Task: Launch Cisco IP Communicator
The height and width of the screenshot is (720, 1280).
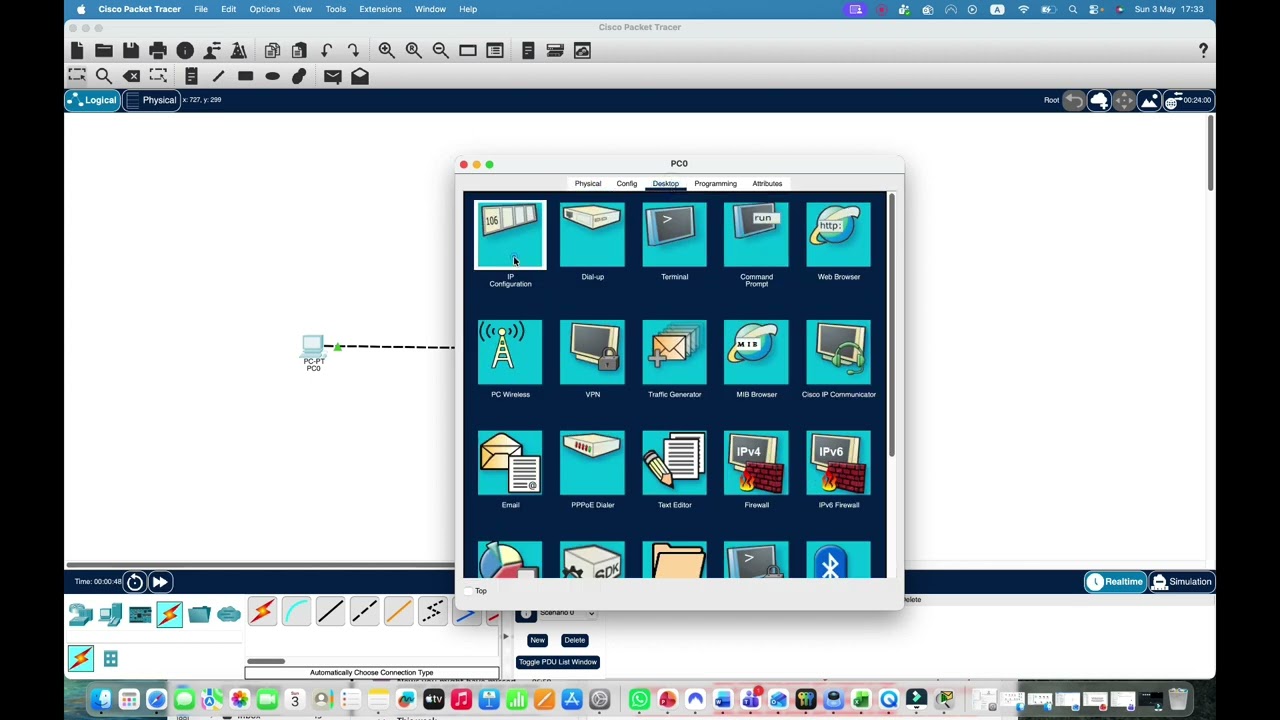Action: tap(838, 352)
